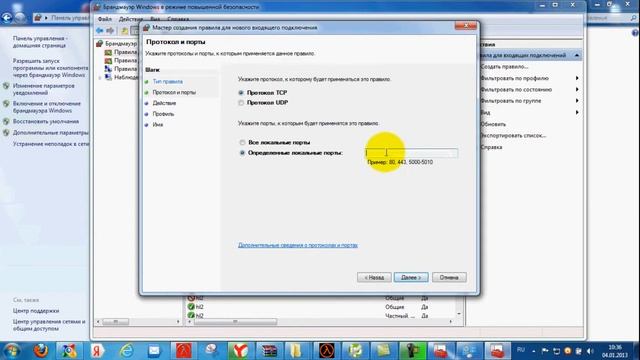This screenshot has width=640, height=360.
Task: Click Создать правило in the actions pane
Action: point(504,67)
